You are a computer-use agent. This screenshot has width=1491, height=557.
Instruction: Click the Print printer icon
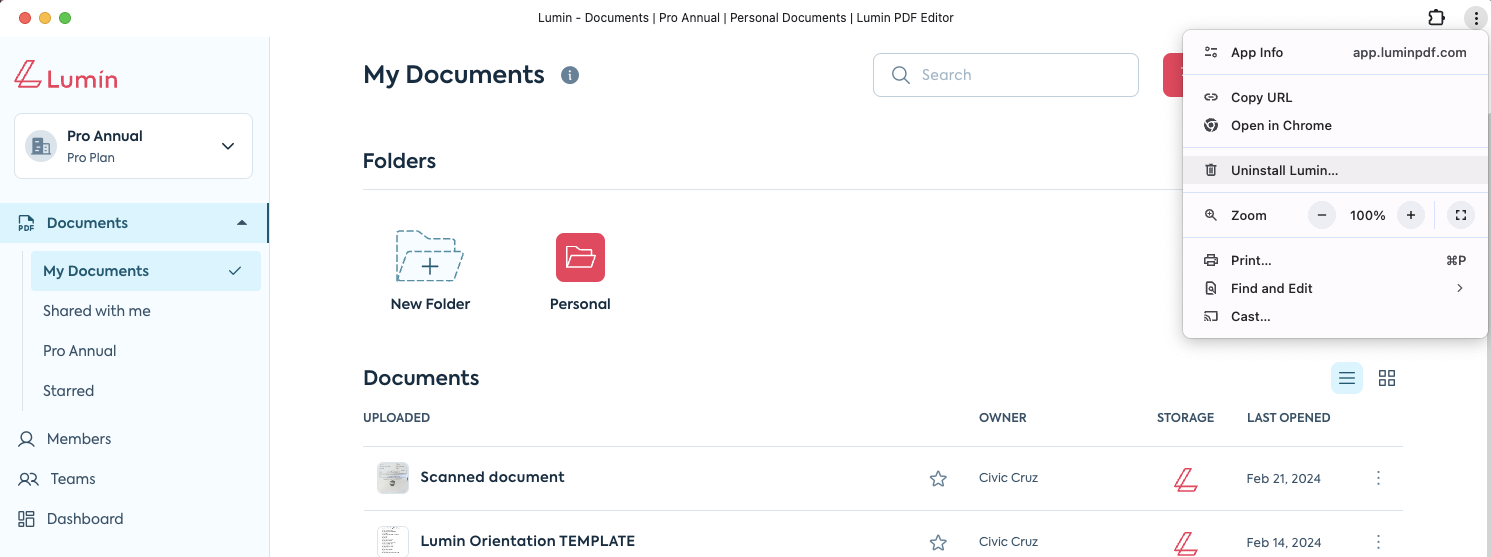point(1211,261)
